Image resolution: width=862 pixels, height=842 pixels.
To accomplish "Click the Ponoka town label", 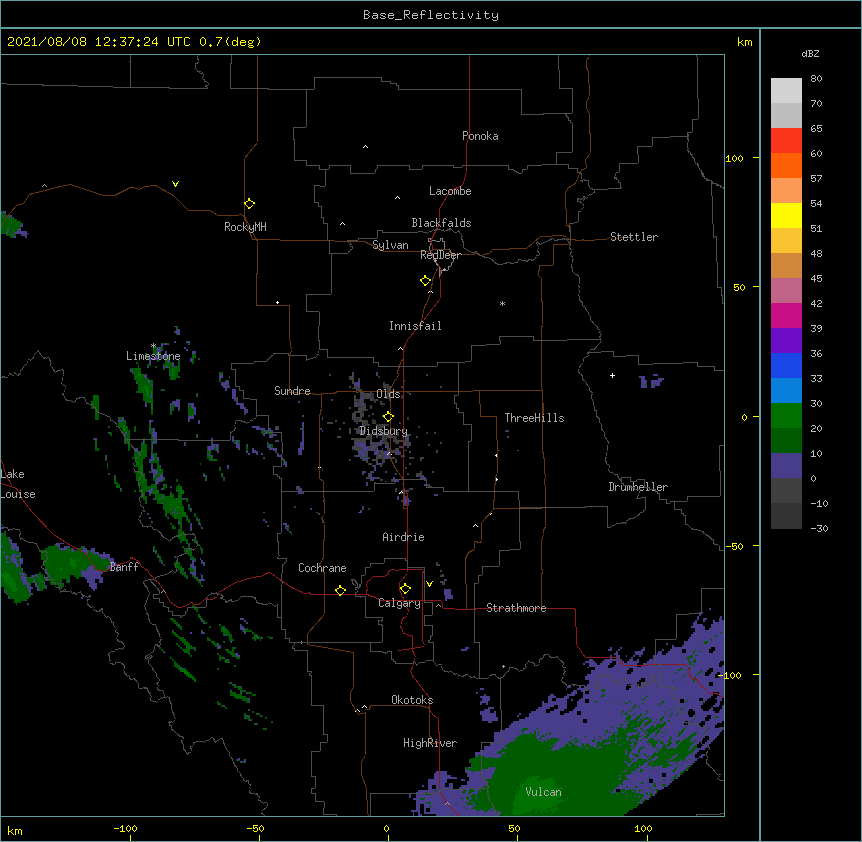I will tap(480, 136).
